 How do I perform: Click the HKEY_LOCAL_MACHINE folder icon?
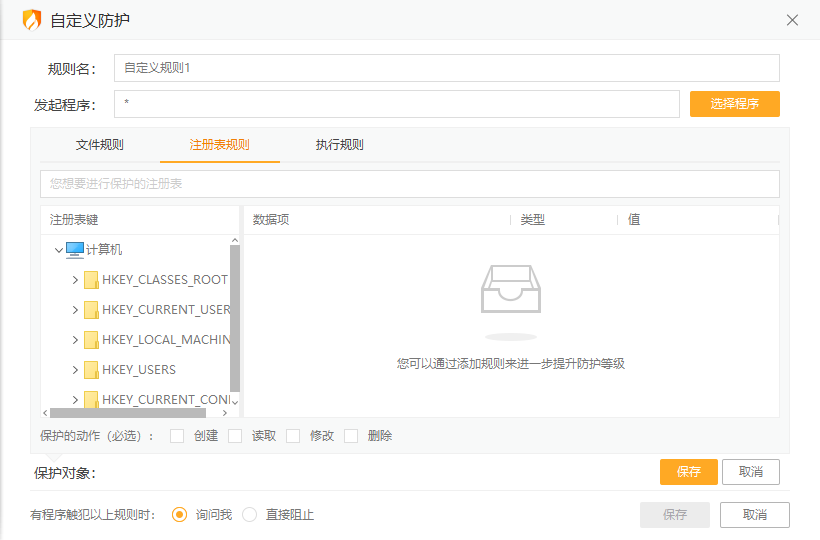[x=91, y=340]
